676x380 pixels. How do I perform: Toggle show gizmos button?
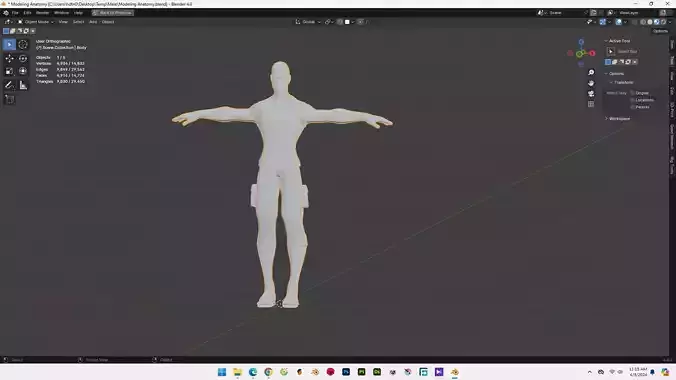[x=603, y=22]
